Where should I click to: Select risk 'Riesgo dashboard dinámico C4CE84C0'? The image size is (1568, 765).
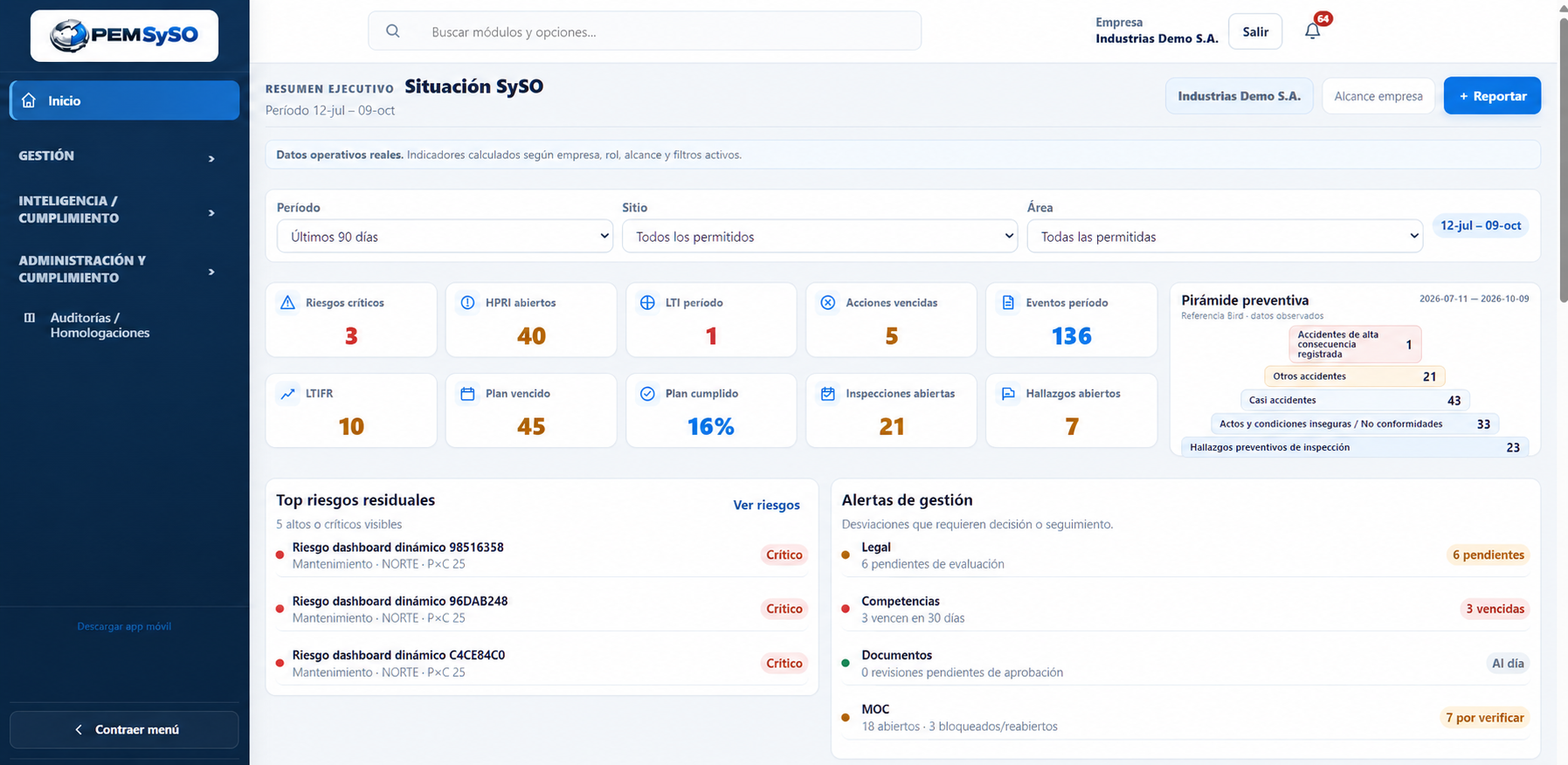pos(542,664)
